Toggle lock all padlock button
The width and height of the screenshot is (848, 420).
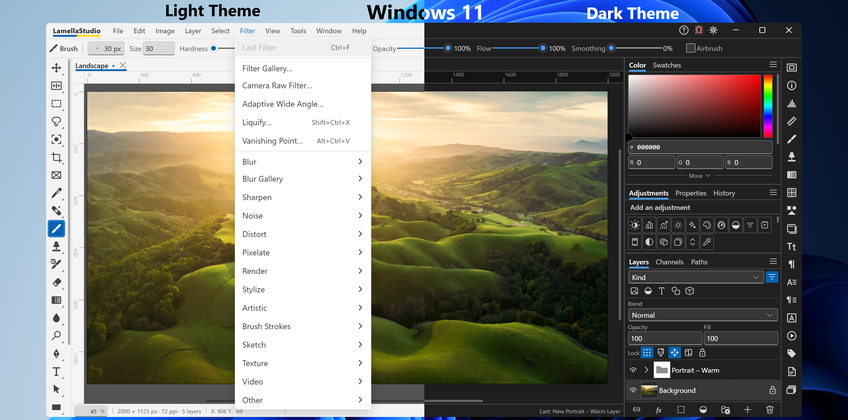coord(702,352)
